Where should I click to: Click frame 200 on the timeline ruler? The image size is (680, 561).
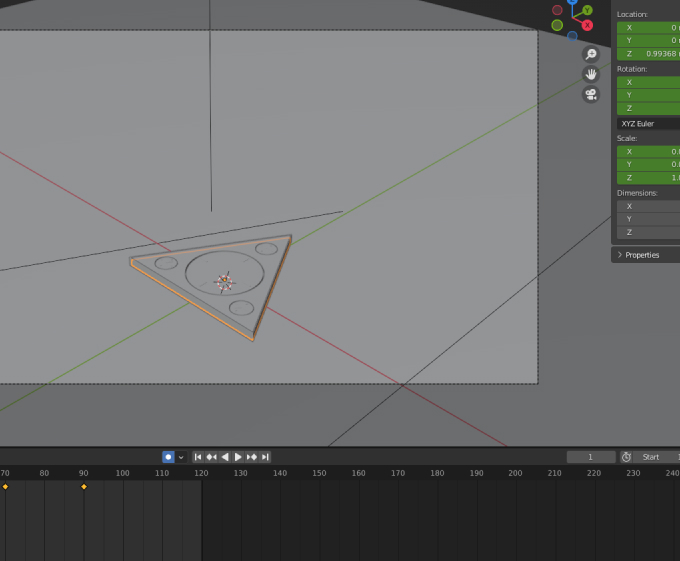tap(515, 473)
